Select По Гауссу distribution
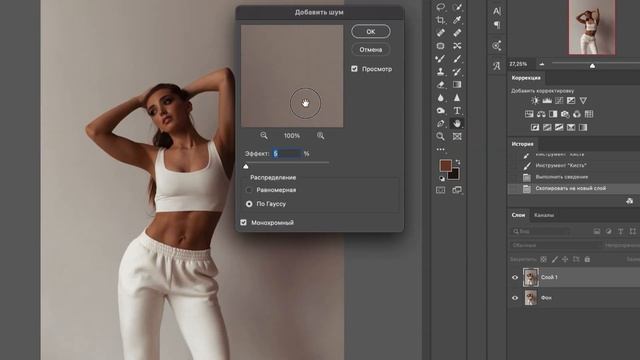The image size is (640, 360). pyautogui.click(x=249, y=204)
